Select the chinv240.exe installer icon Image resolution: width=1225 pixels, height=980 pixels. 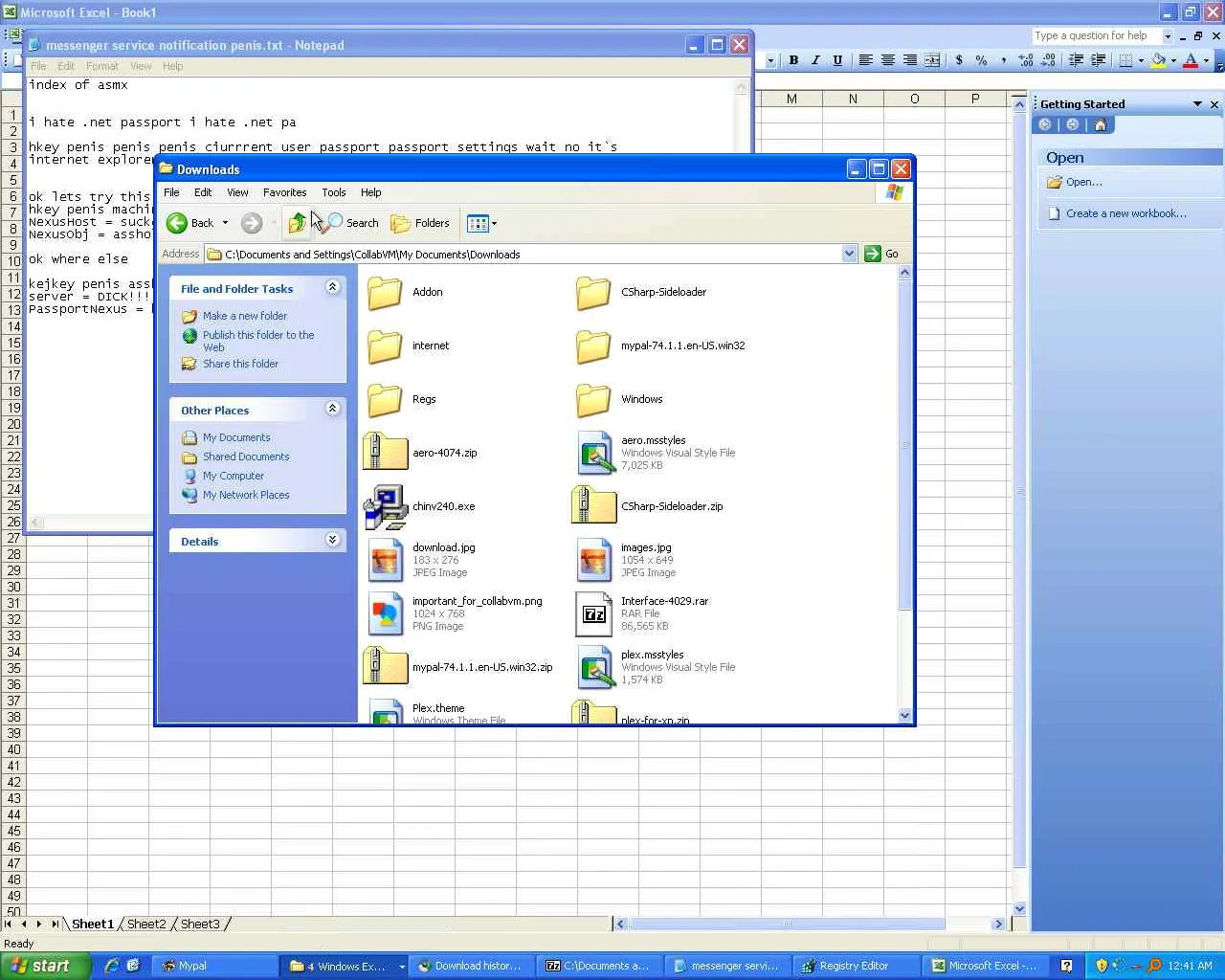pos(385,506)
